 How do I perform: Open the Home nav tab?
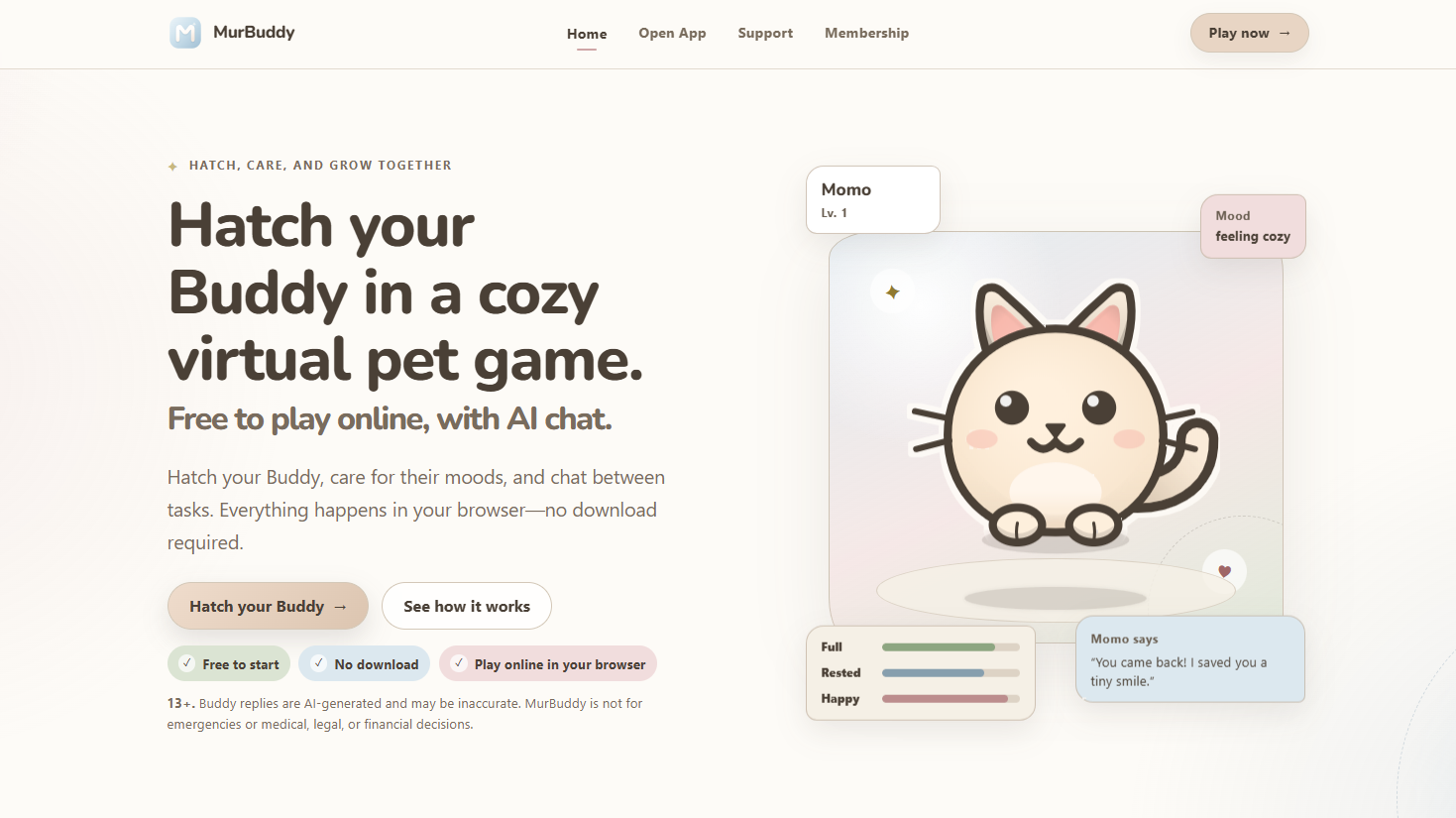[587, 34]
